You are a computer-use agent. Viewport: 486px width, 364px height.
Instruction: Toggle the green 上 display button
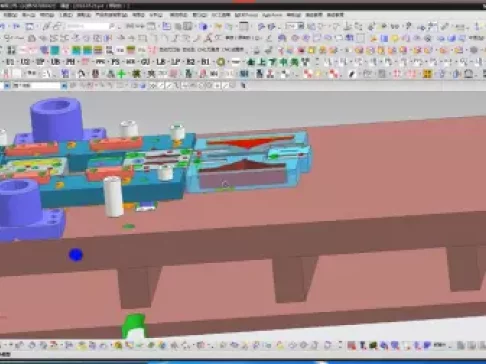point(262,62)
